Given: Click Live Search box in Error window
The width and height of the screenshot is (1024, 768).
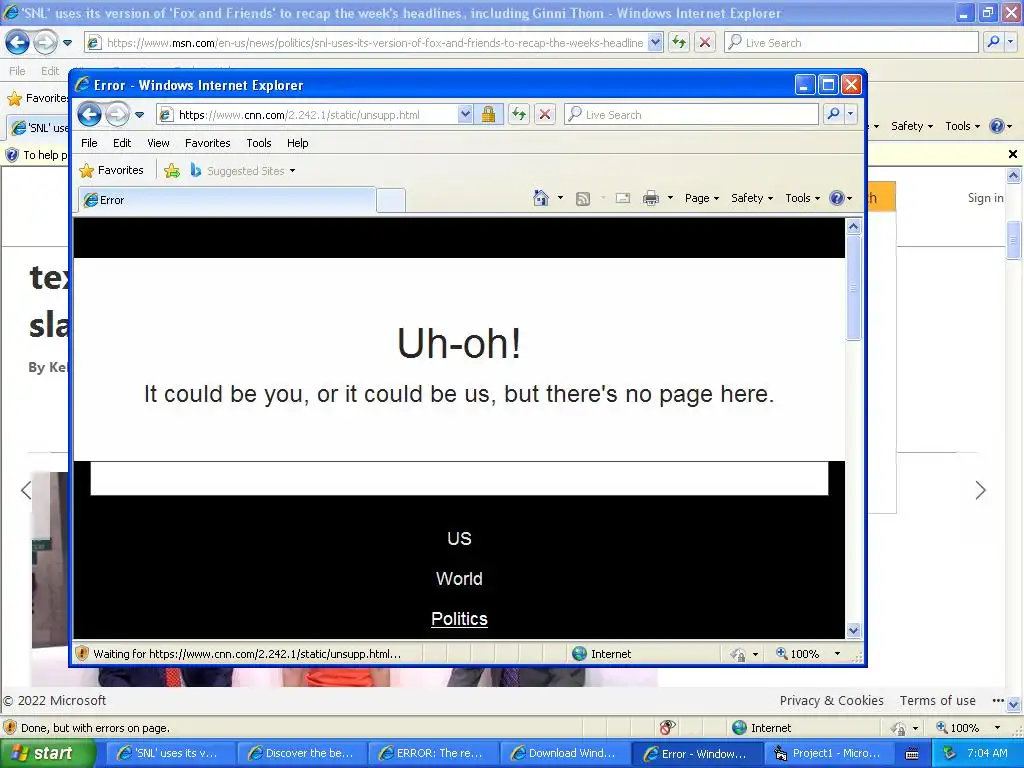Looking at the screenshot, I should [x=691, y=115].
